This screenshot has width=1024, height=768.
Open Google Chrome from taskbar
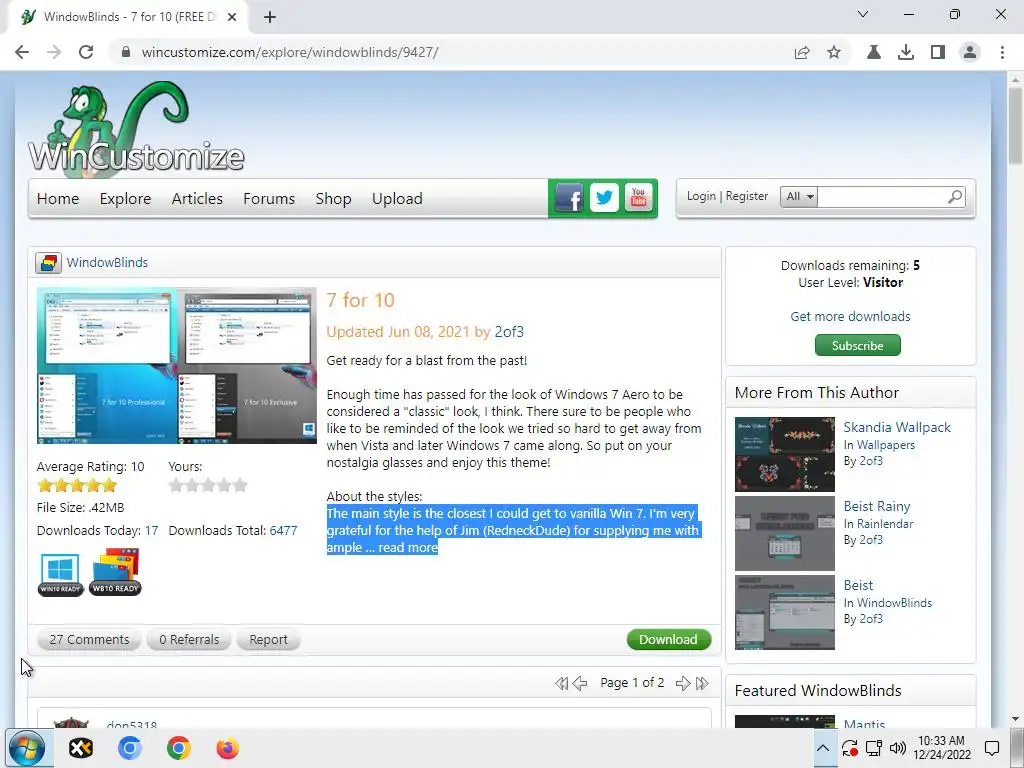[179, 748]
